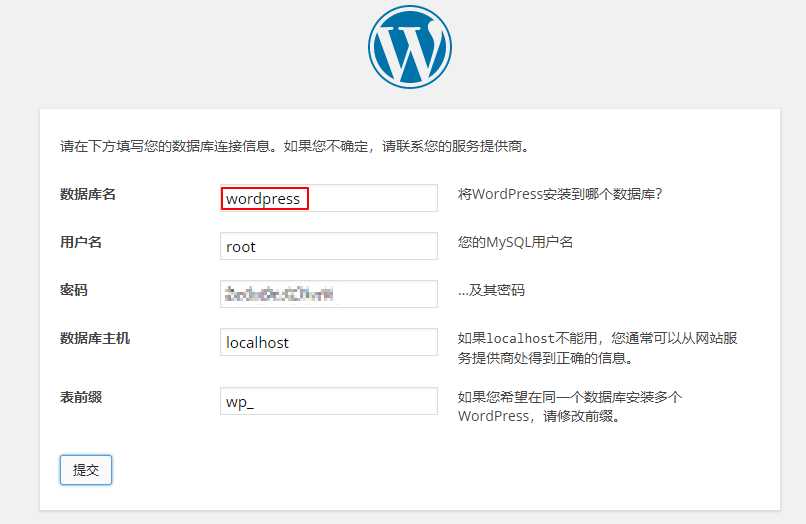Click the hint ...及其密码
Screen dimensions: 806x524
[x=491, y=290]
